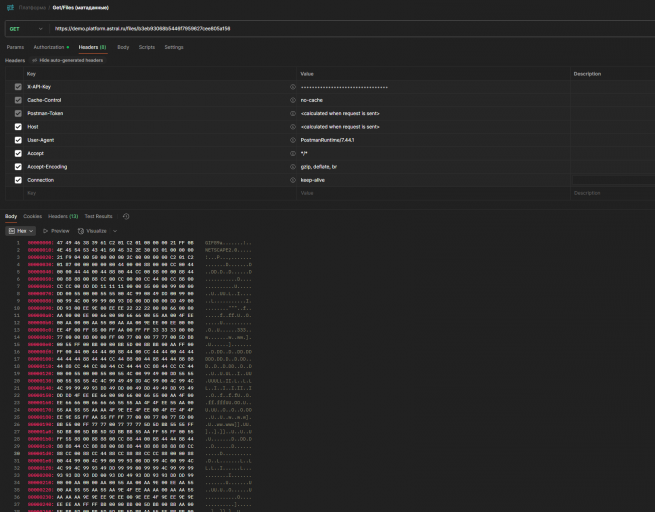The image size is (655, 512).
Task: Toggle the X-API-Key header checkbox
Action: 18,87
